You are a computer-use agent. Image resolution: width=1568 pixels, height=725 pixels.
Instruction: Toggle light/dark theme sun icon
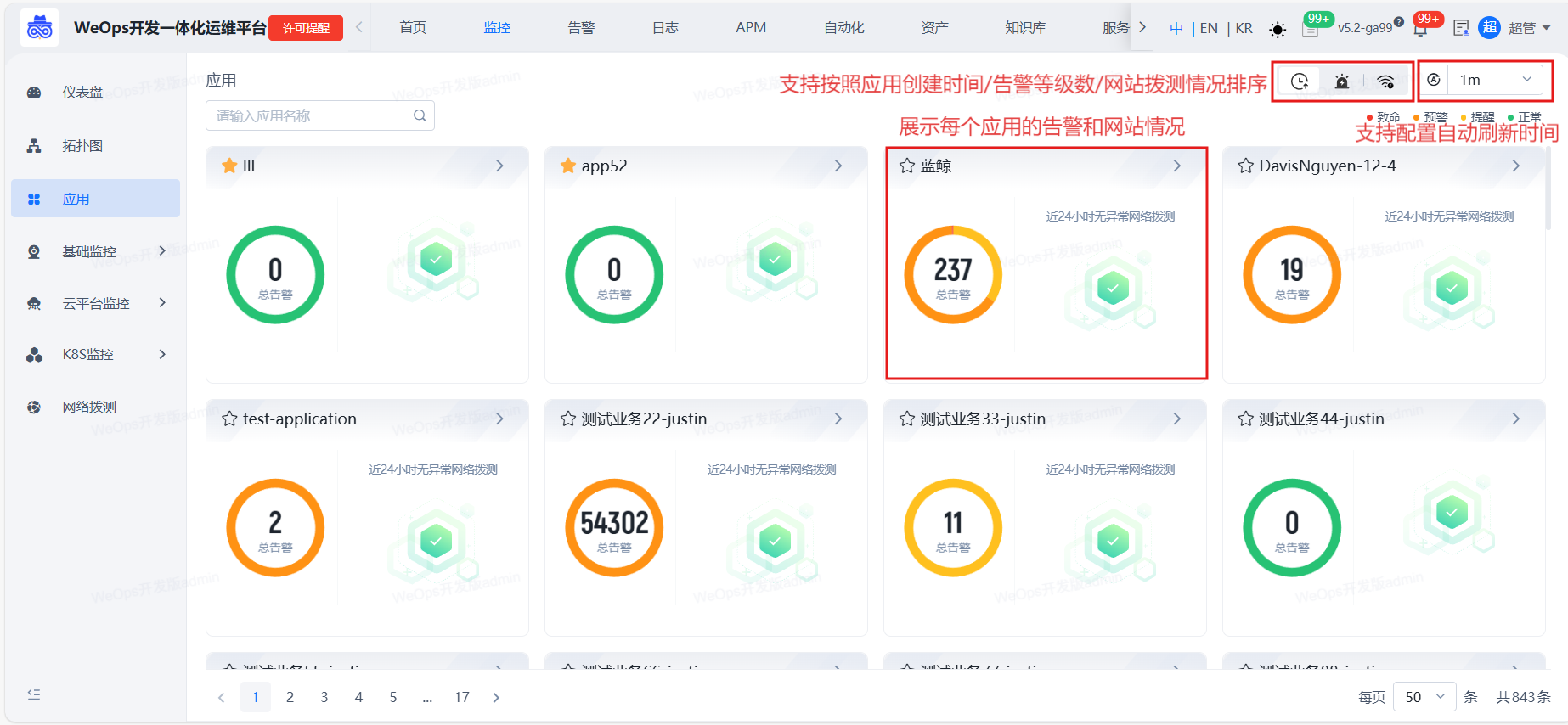tap(1278, 30)
